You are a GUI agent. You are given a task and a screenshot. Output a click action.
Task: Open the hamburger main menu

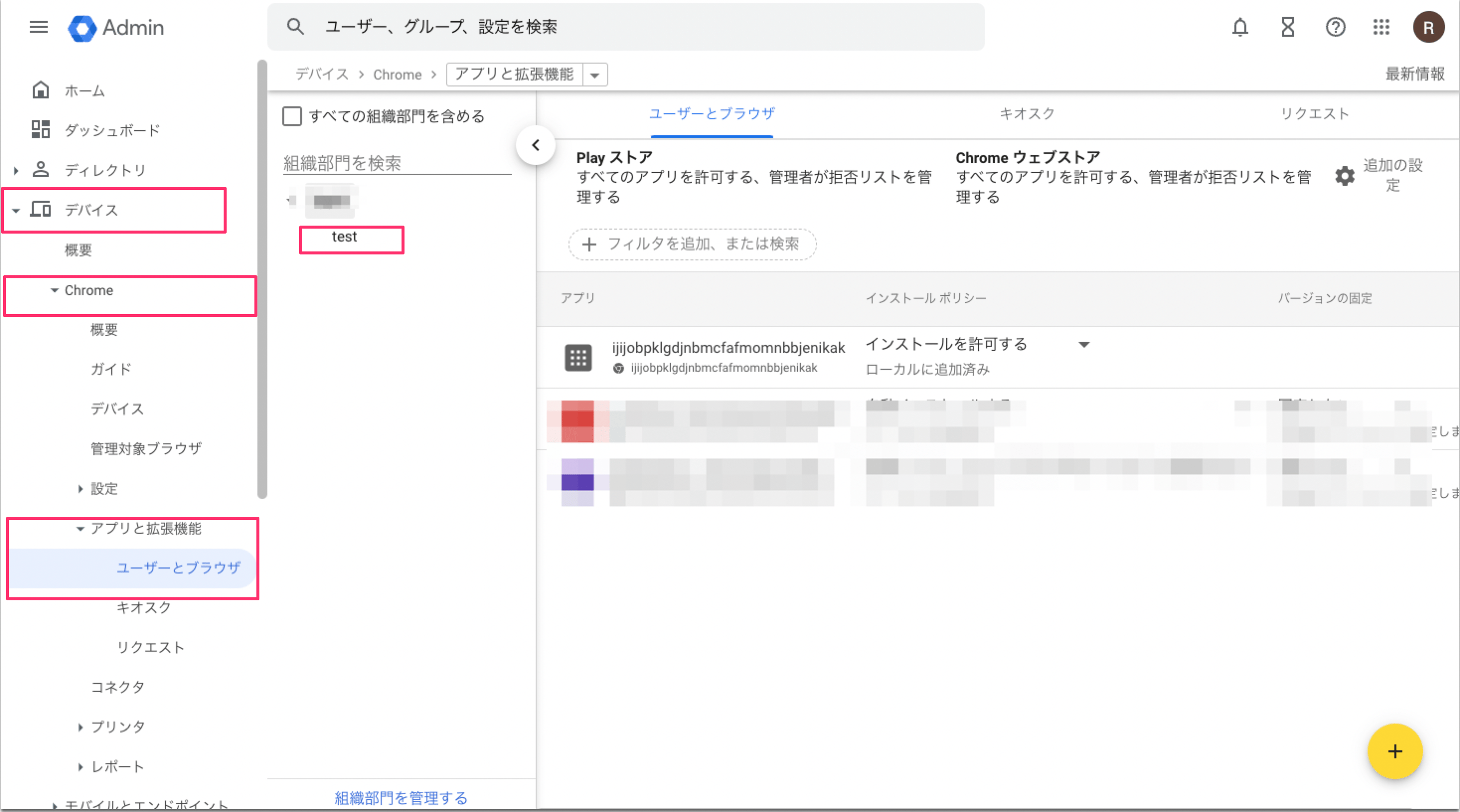tap(39, 27)
